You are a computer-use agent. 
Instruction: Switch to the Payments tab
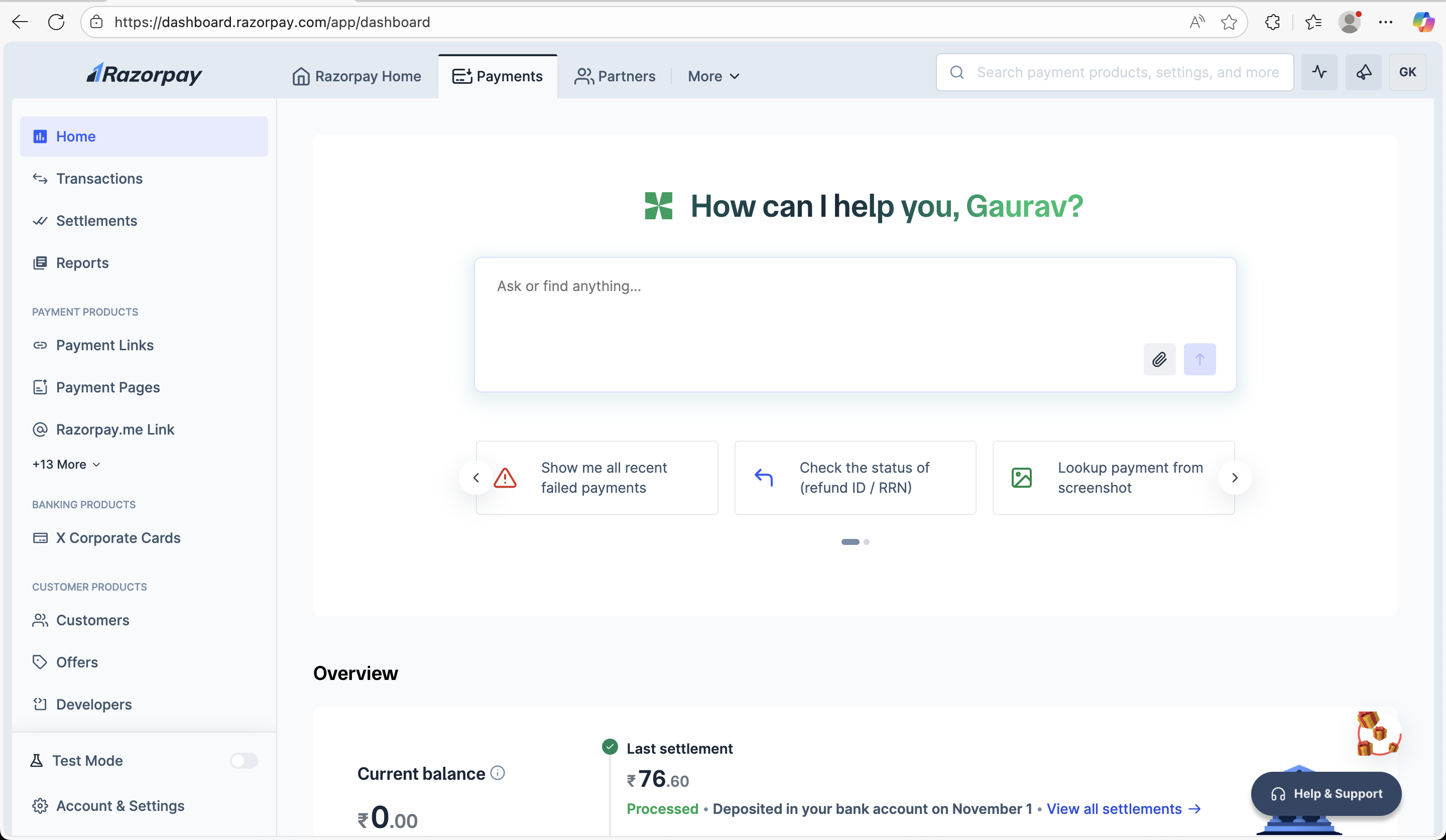[x=498, y=76]
